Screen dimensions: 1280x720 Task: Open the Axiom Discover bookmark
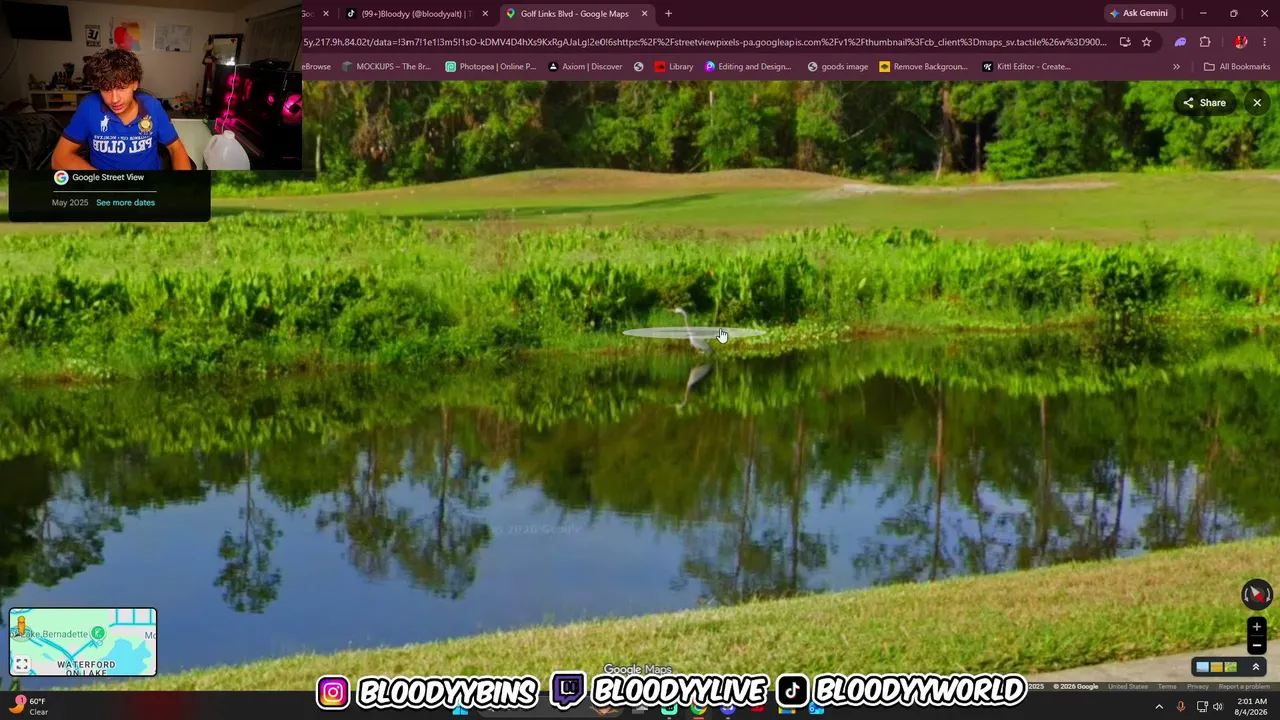(586, 67)
